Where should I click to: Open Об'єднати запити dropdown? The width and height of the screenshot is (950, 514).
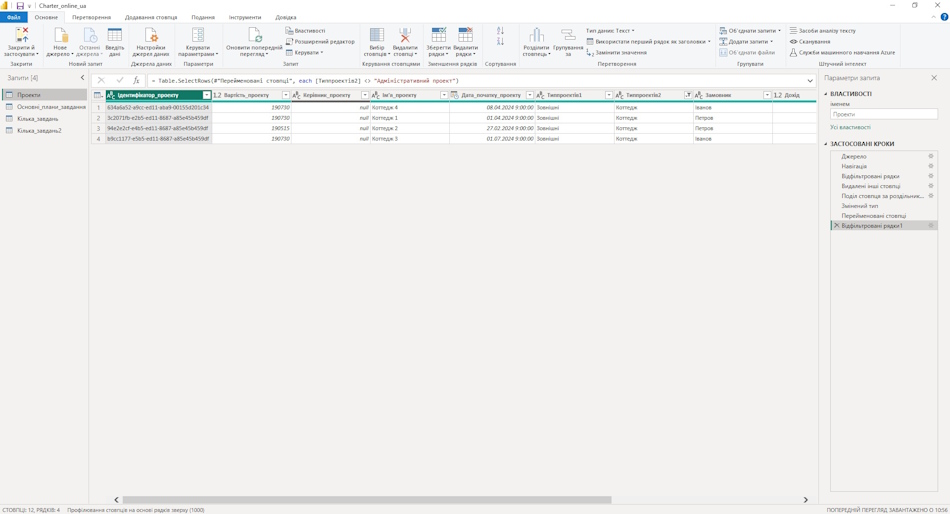click(x=750, y=30)
